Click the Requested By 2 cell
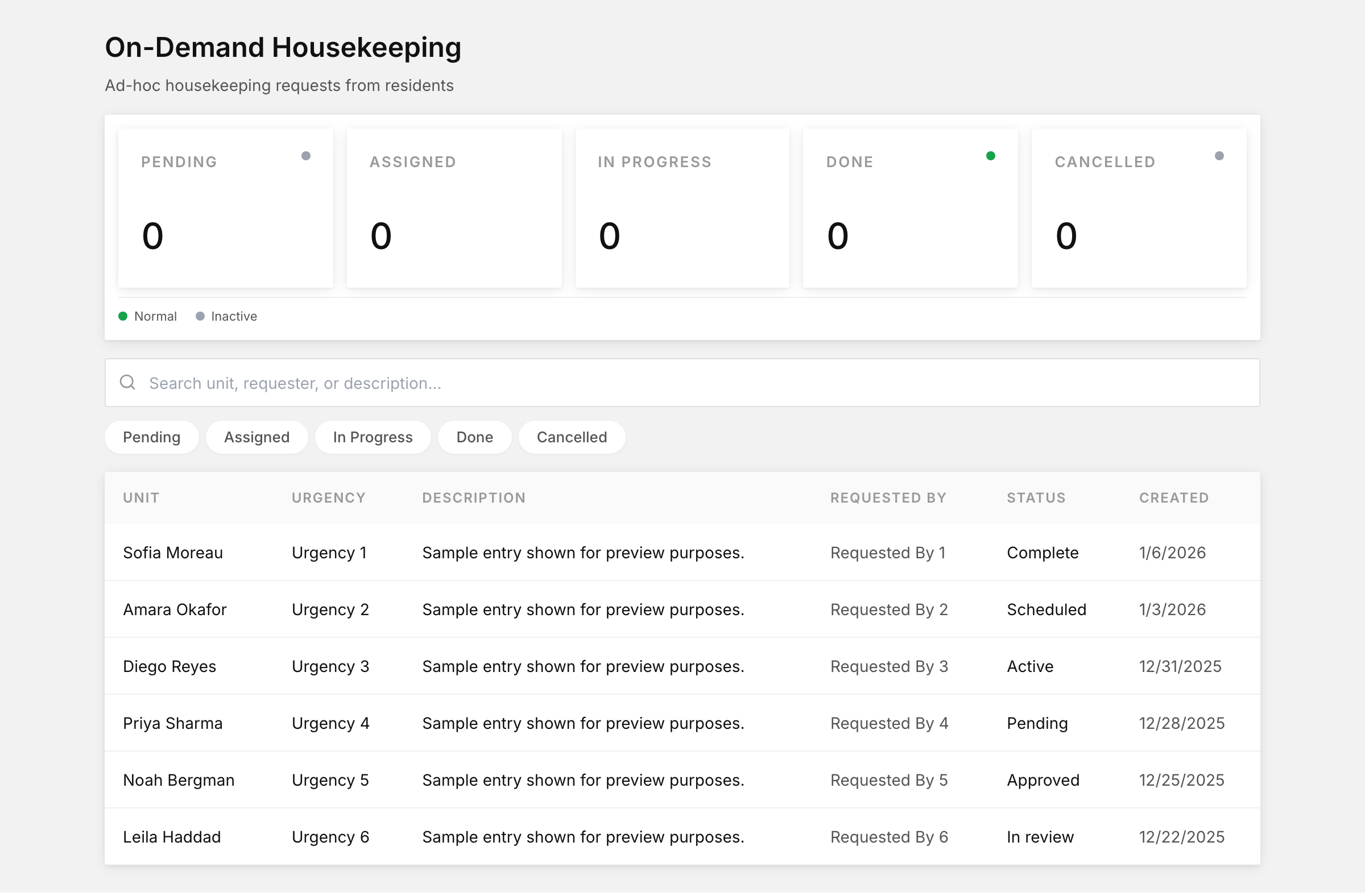This screenshot has height=896, width=1365. point(891,611)
